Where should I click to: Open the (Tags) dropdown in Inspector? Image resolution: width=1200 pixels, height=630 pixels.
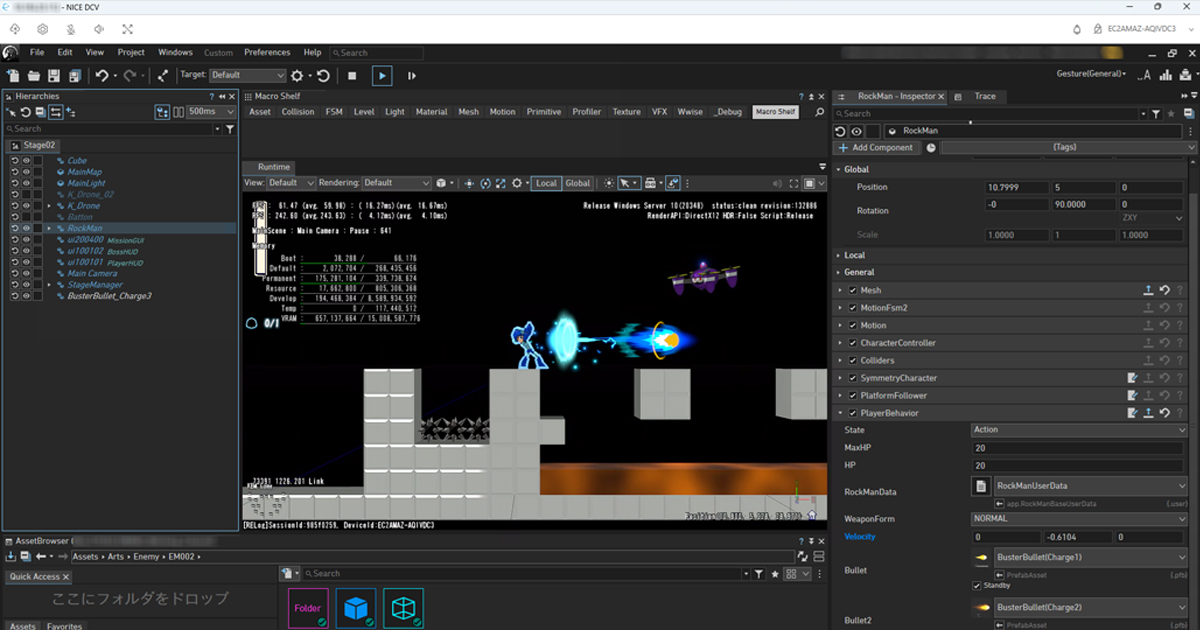pyautogui.click(x=1068, y=147)
